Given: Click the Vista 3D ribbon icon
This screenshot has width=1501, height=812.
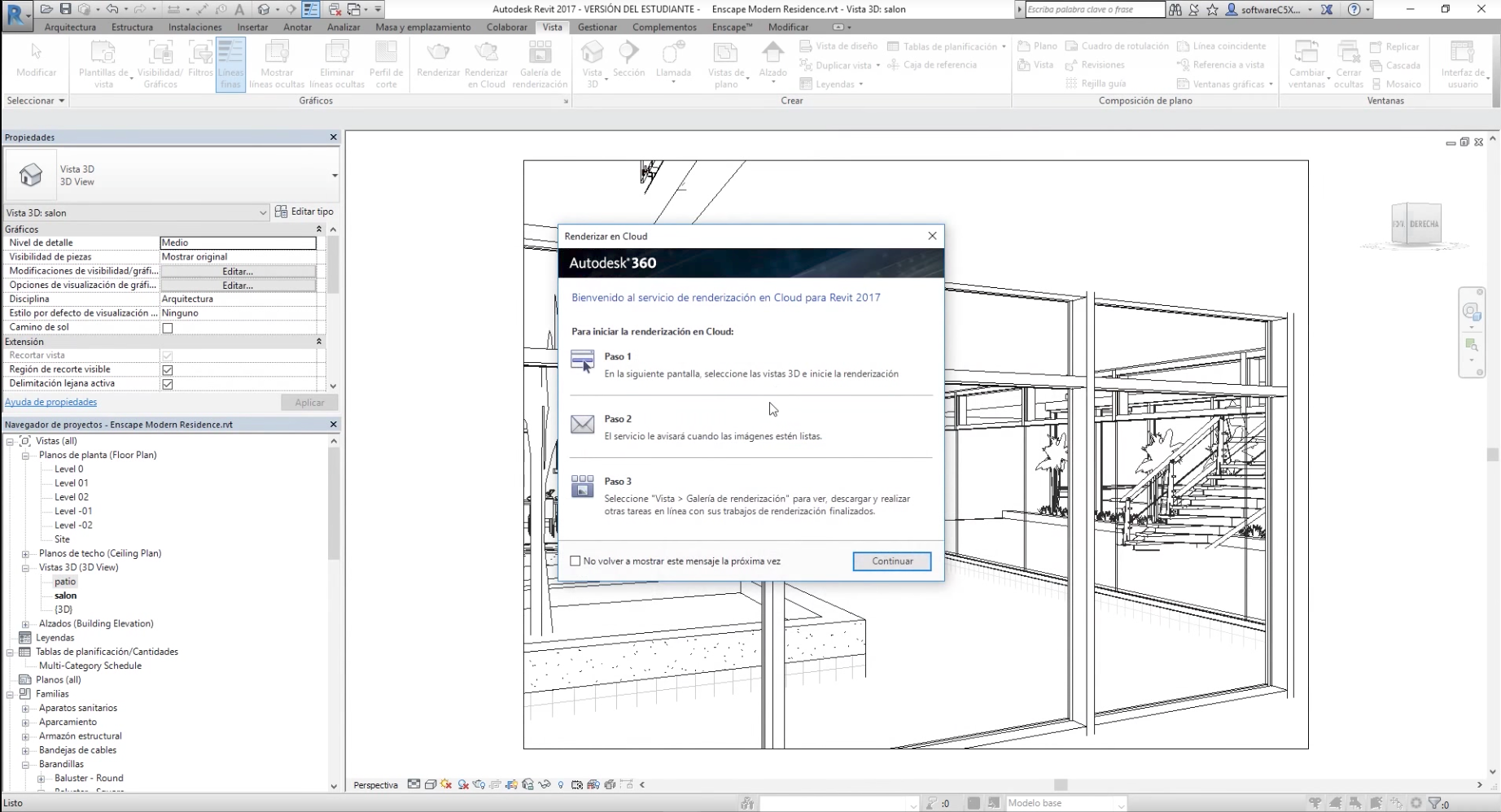Looking at the screenshot, I should (592, 52).
